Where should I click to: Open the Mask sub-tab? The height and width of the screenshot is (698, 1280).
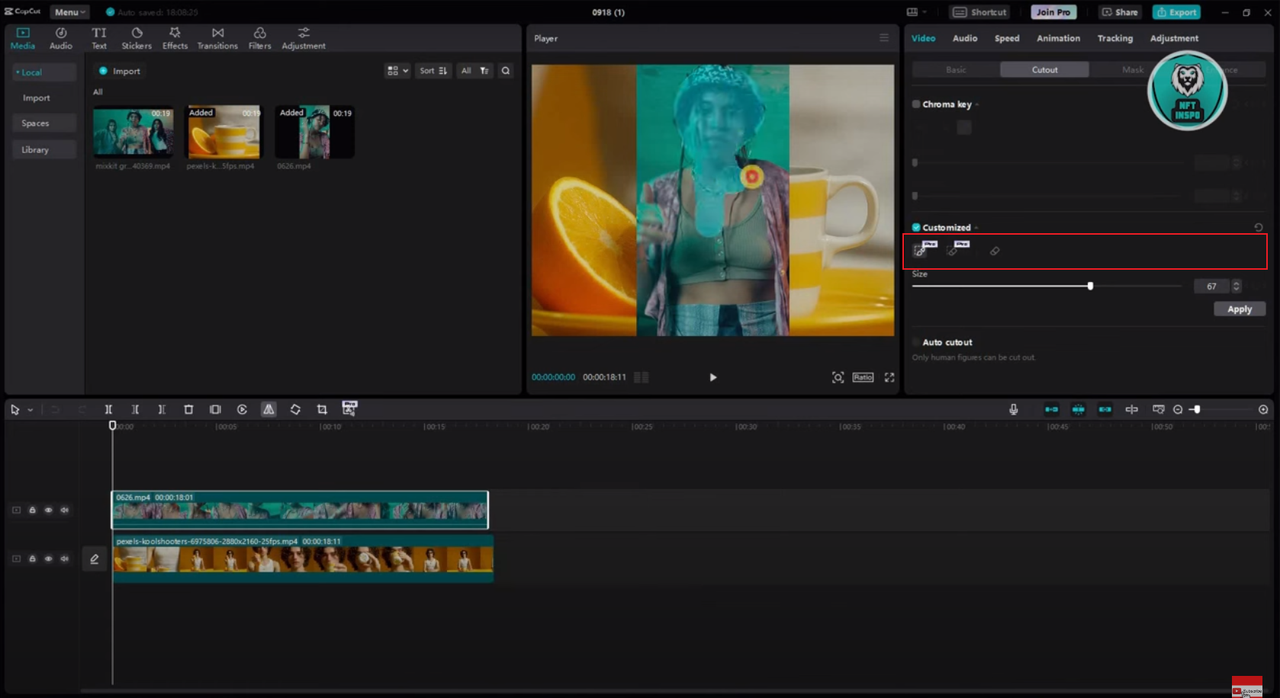(1132, 70)
